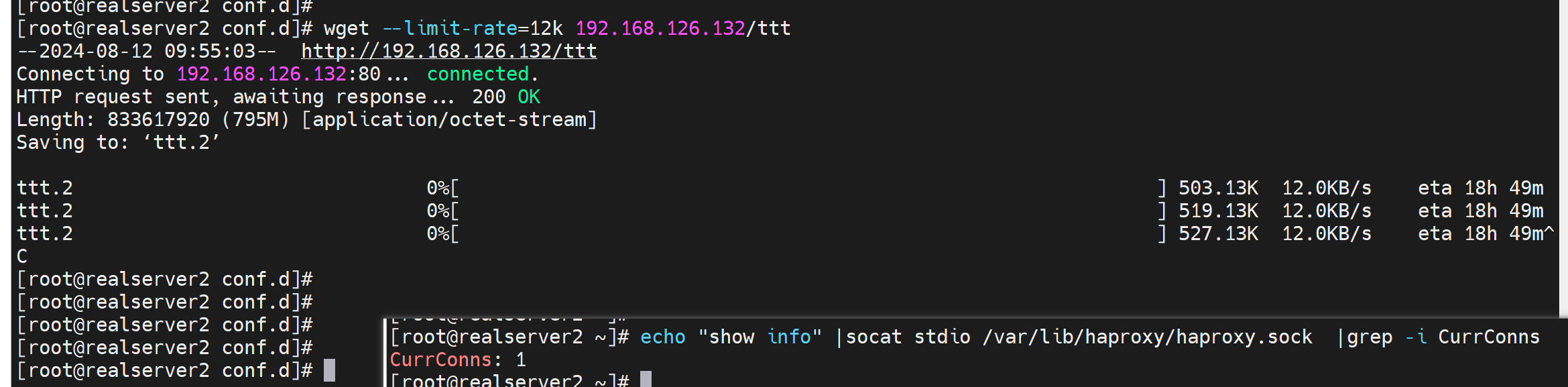Open the http://192.168.126.132/ttt underlined URL

click(448, 52)
